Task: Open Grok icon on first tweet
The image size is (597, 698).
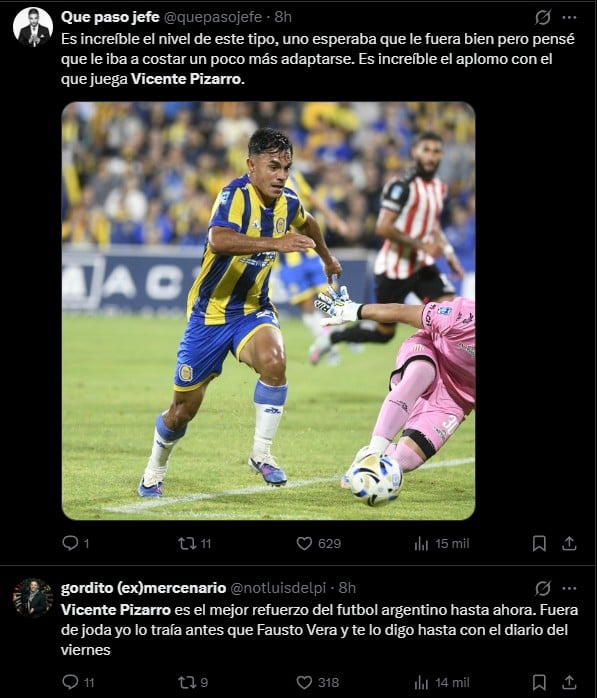Action: point(543,17)
